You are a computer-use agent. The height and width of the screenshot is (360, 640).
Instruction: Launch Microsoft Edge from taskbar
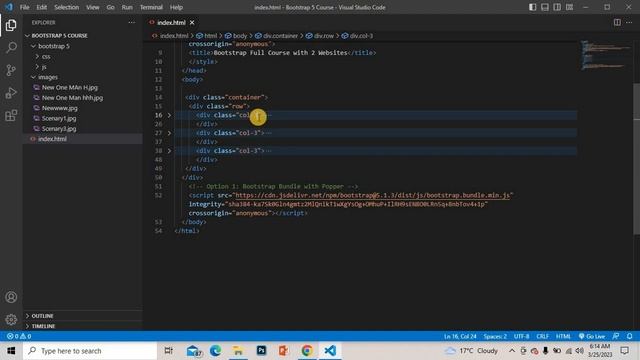click(216, 351)
